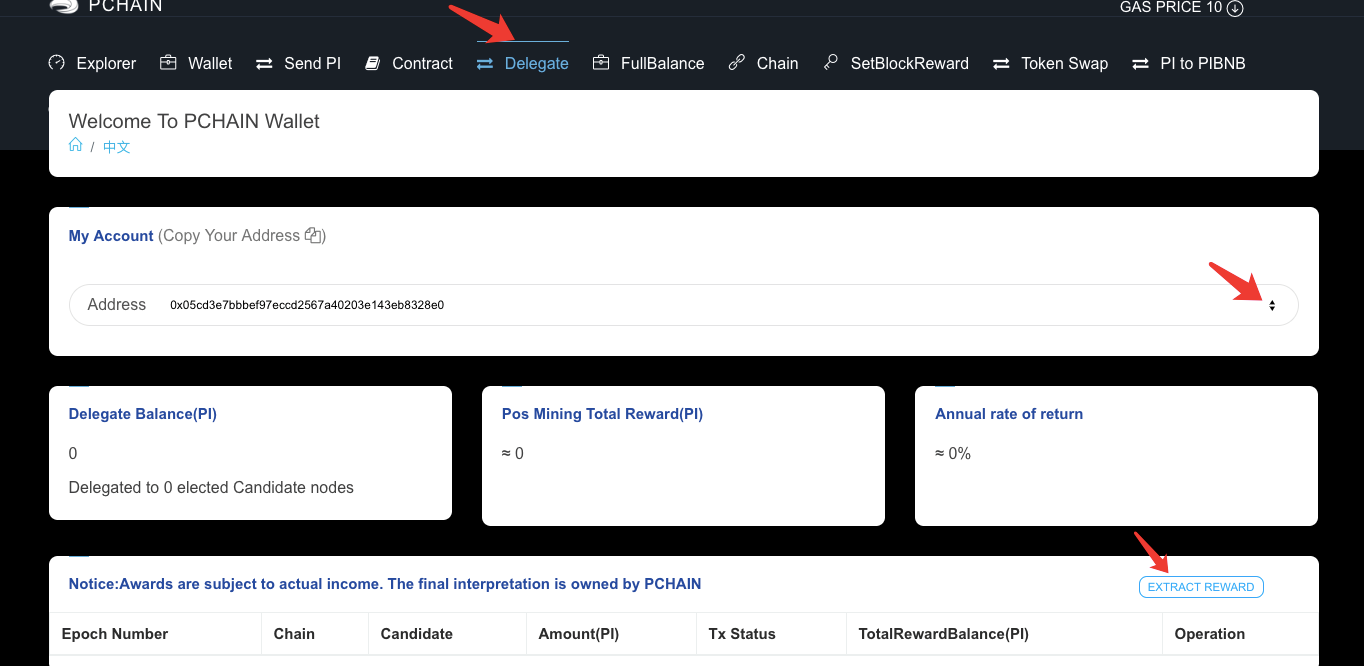Click the Contract book icon
The image size is (1364, 666).
click(373, 63)
